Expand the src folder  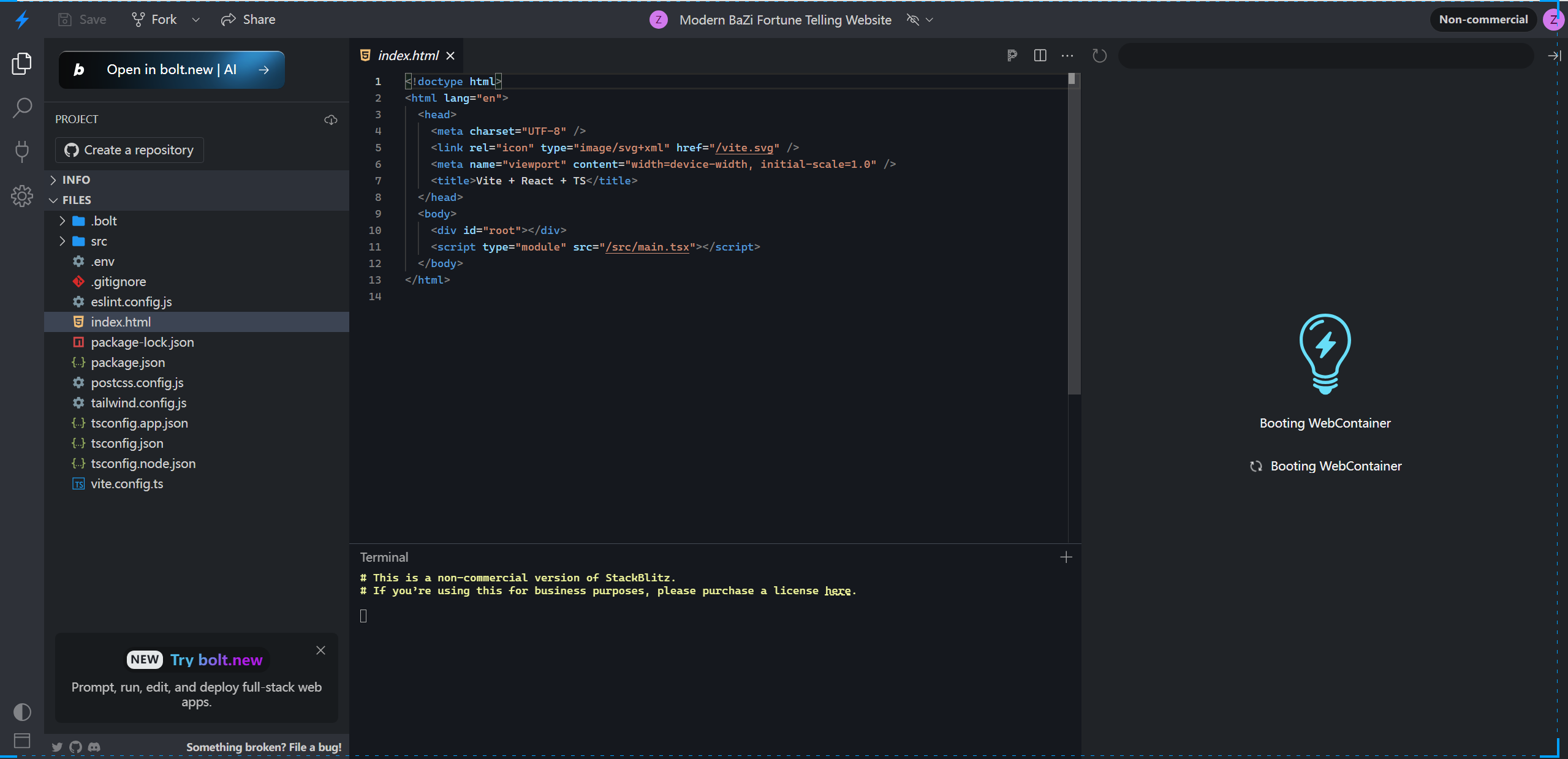pos(99,241)
